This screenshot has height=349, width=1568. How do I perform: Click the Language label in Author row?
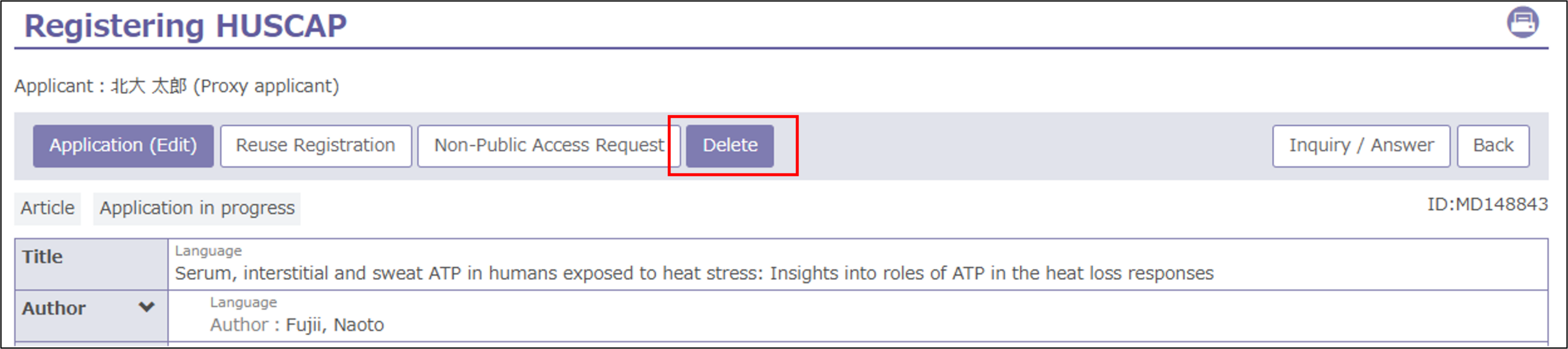click(243, 302)
